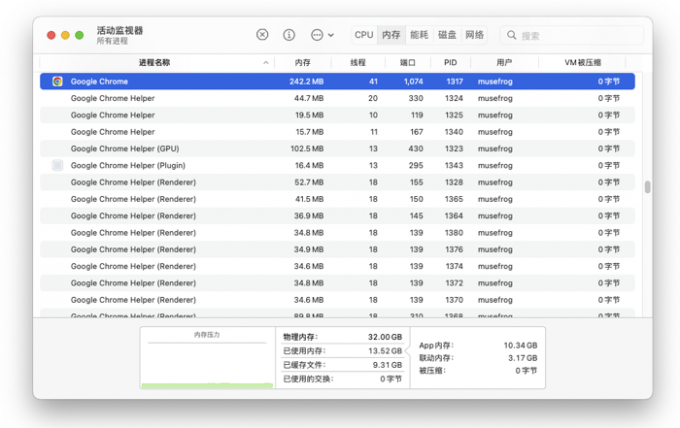The width and height of the screenshot is (680, 428).
Task: Select Renderer process with PID 1364
Action: tap(337, 216)
